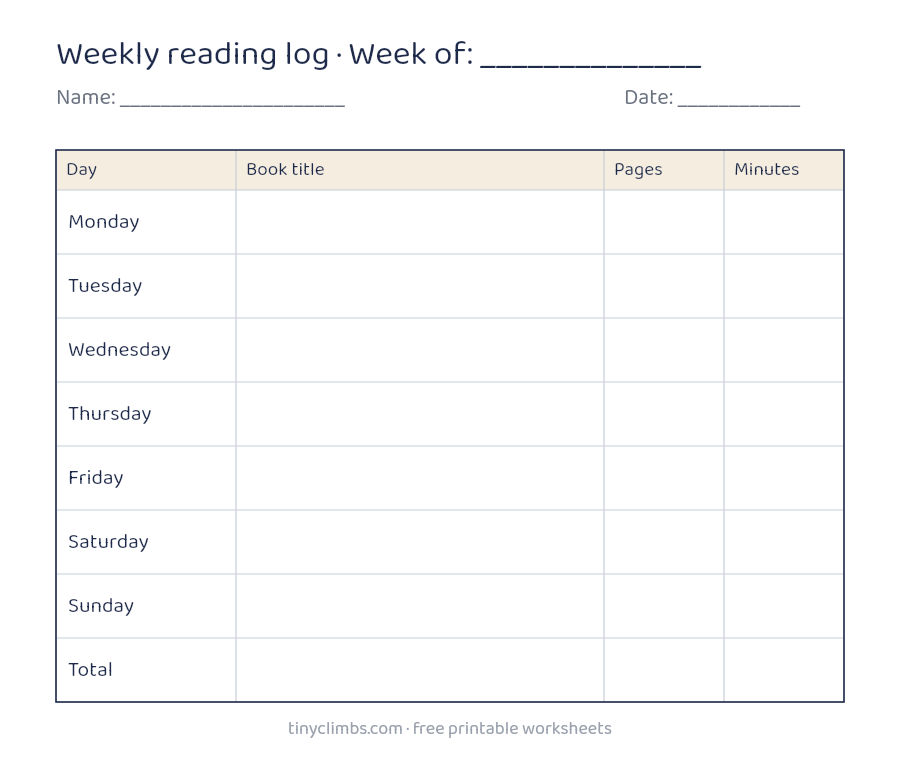Select the Wednesday row label
The width and height of the screenshot is (900, 758).
(x=119, y=350)
